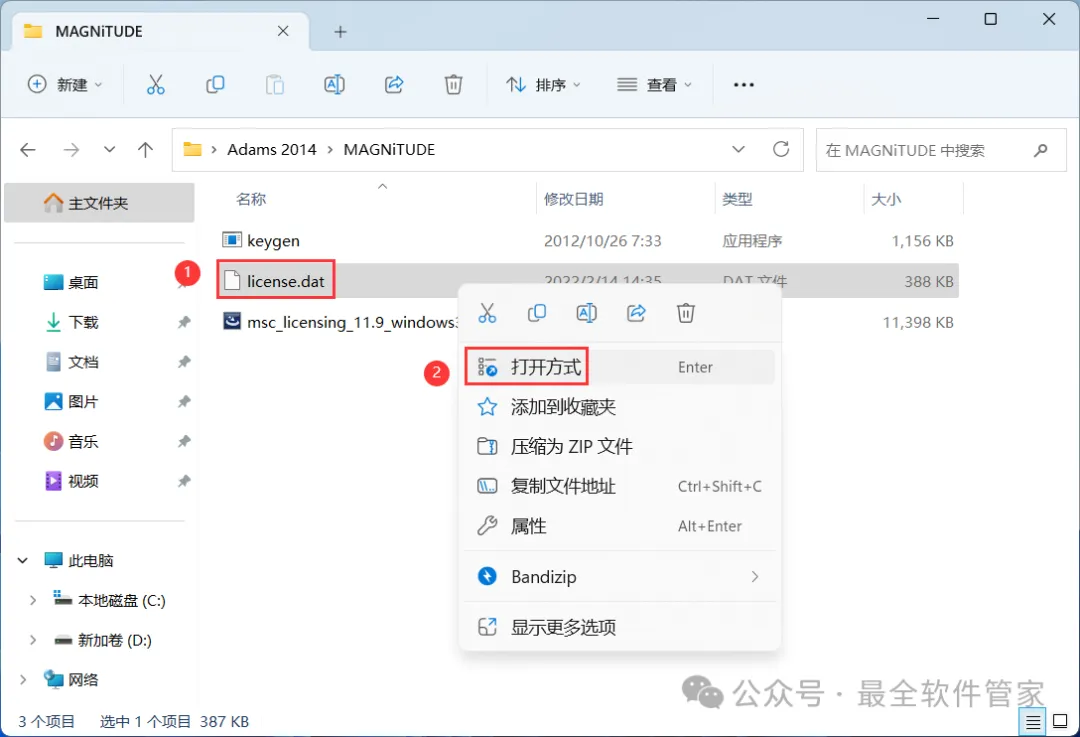Click the Share icon in the context menu

point(636,313)
